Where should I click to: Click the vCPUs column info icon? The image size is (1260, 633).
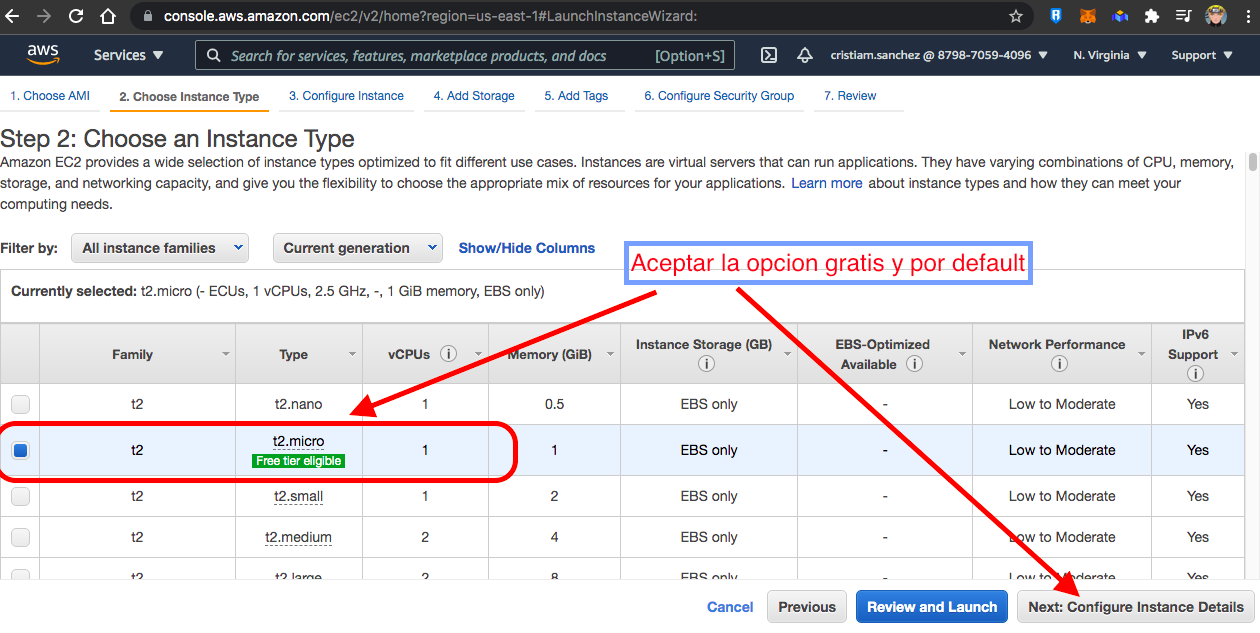point(449,354)
